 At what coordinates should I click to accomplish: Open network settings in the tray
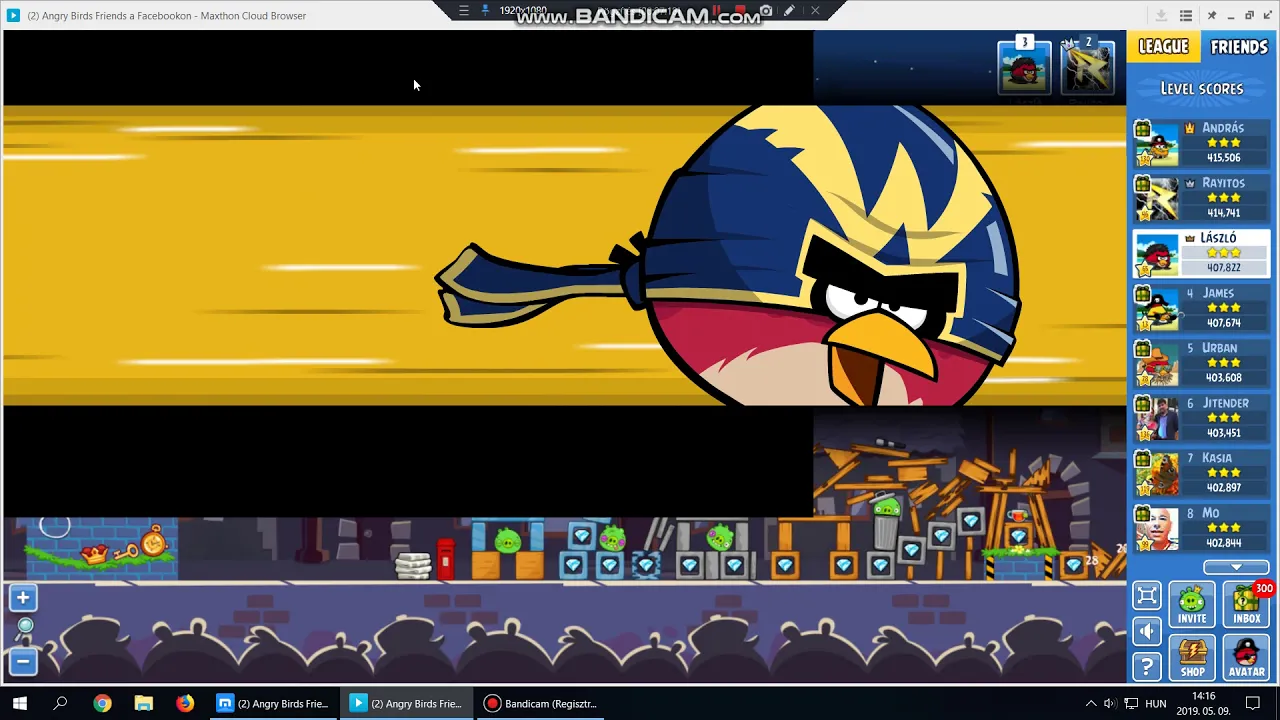point(1131,703)
